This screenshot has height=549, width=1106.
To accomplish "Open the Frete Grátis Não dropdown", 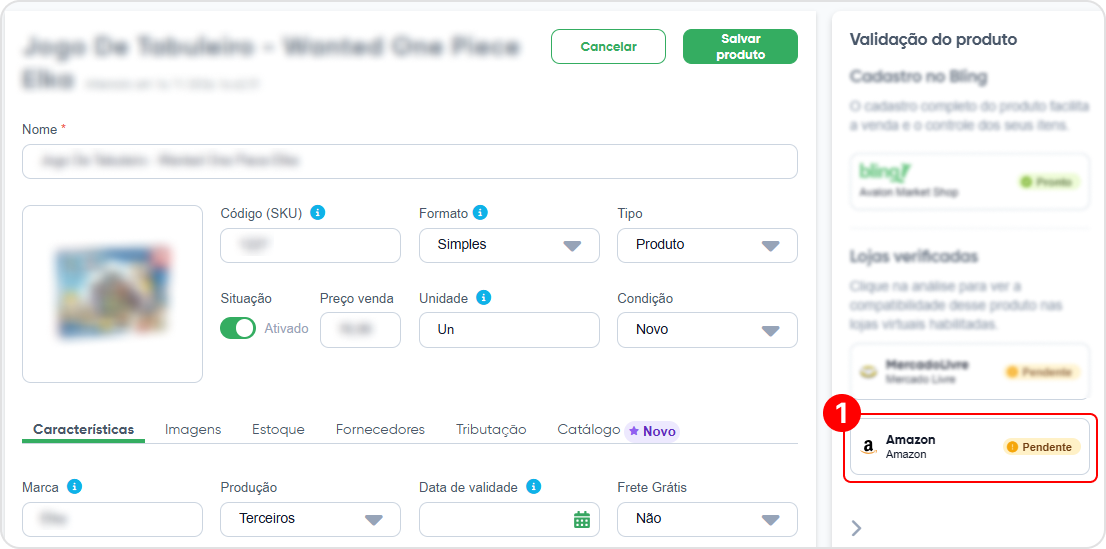I will coord(707,519).
